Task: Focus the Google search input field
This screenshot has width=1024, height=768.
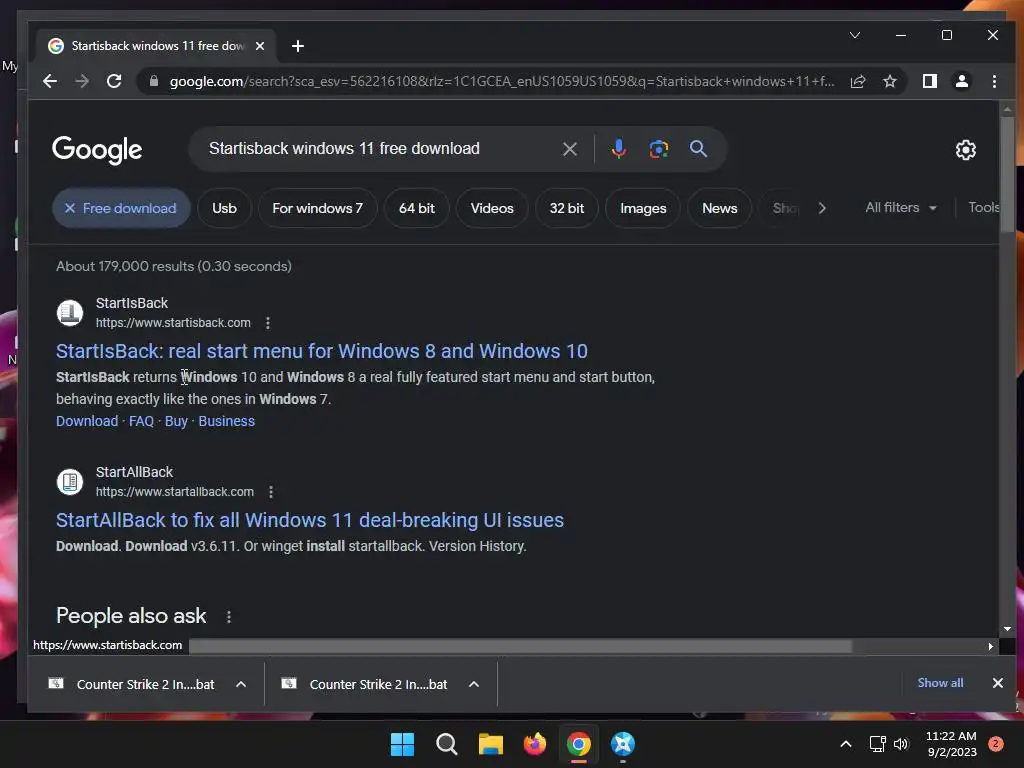Action: (x=379, y=149)
